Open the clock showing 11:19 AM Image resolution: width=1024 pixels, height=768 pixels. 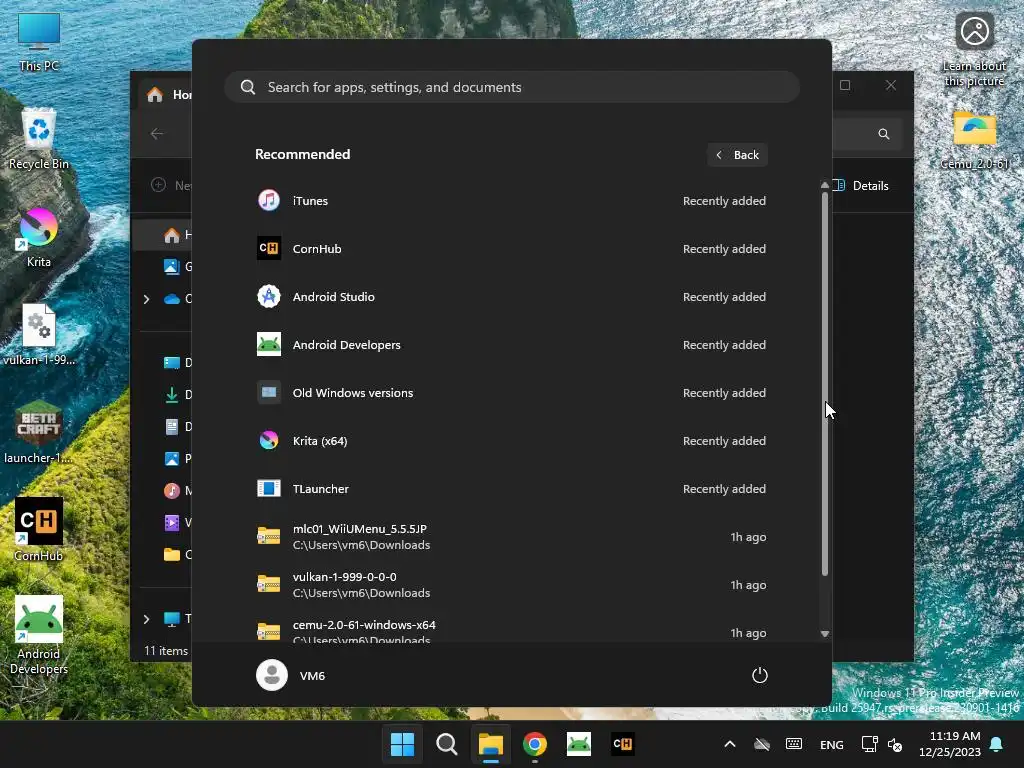950,744
